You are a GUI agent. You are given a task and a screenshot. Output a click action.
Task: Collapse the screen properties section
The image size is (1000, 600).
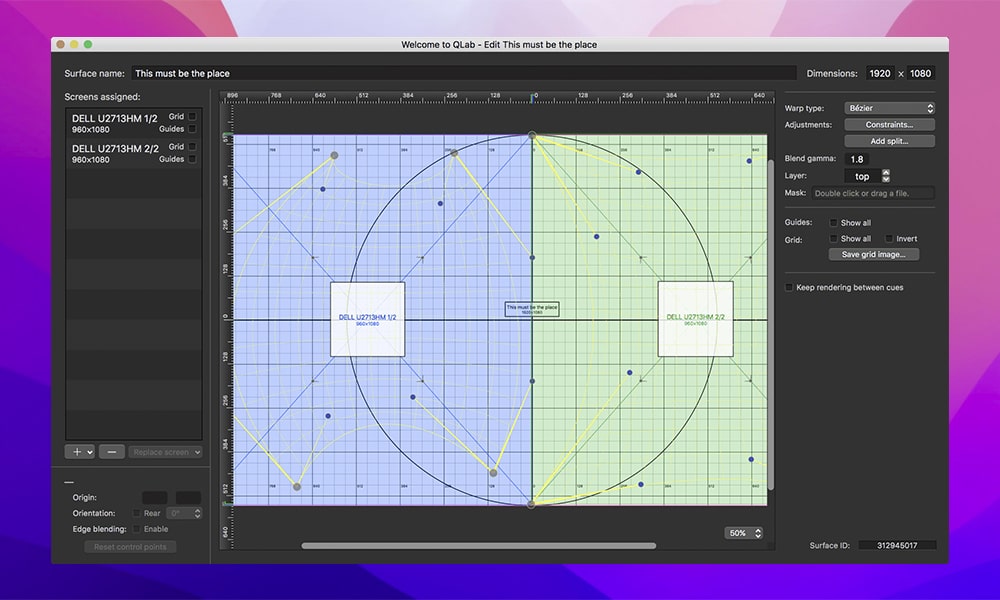(x=68, y=481)
